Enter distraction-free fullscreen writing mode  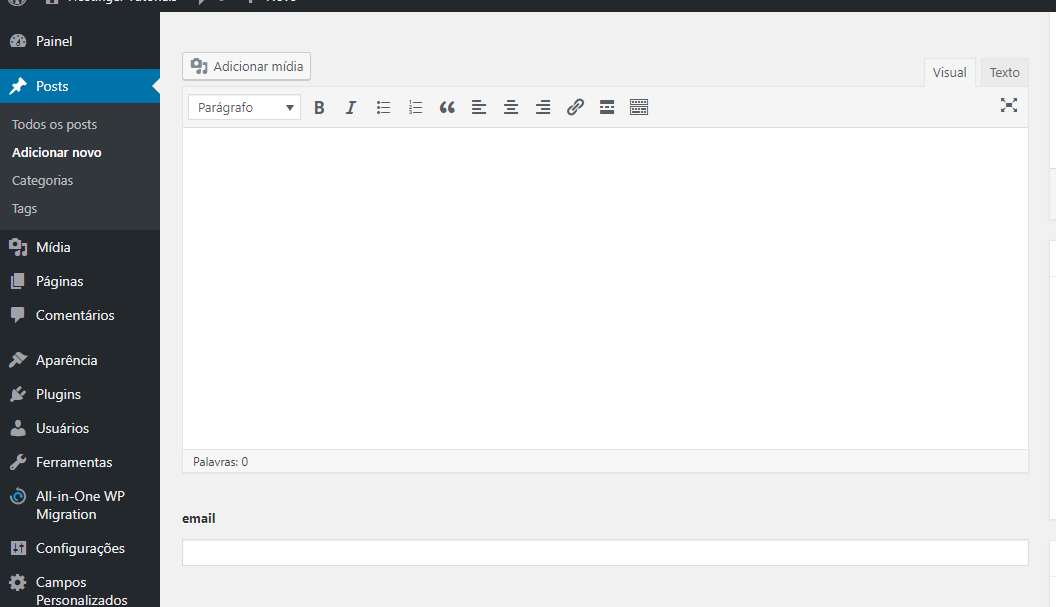point(1009,105)
